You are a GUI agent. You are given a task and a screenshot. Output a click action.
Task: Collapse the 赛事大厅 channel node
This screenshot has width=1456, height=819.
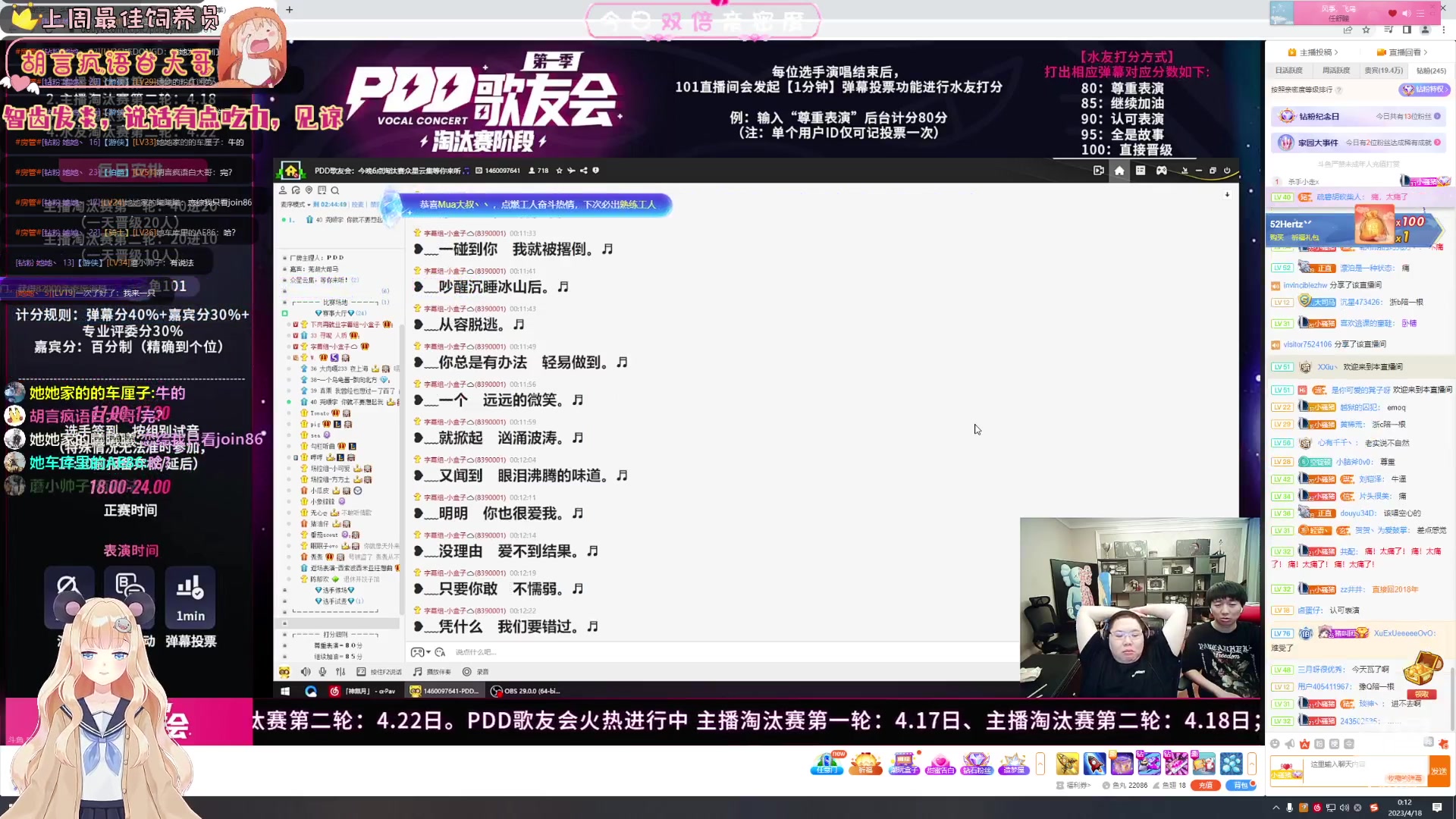coord(285,313)
